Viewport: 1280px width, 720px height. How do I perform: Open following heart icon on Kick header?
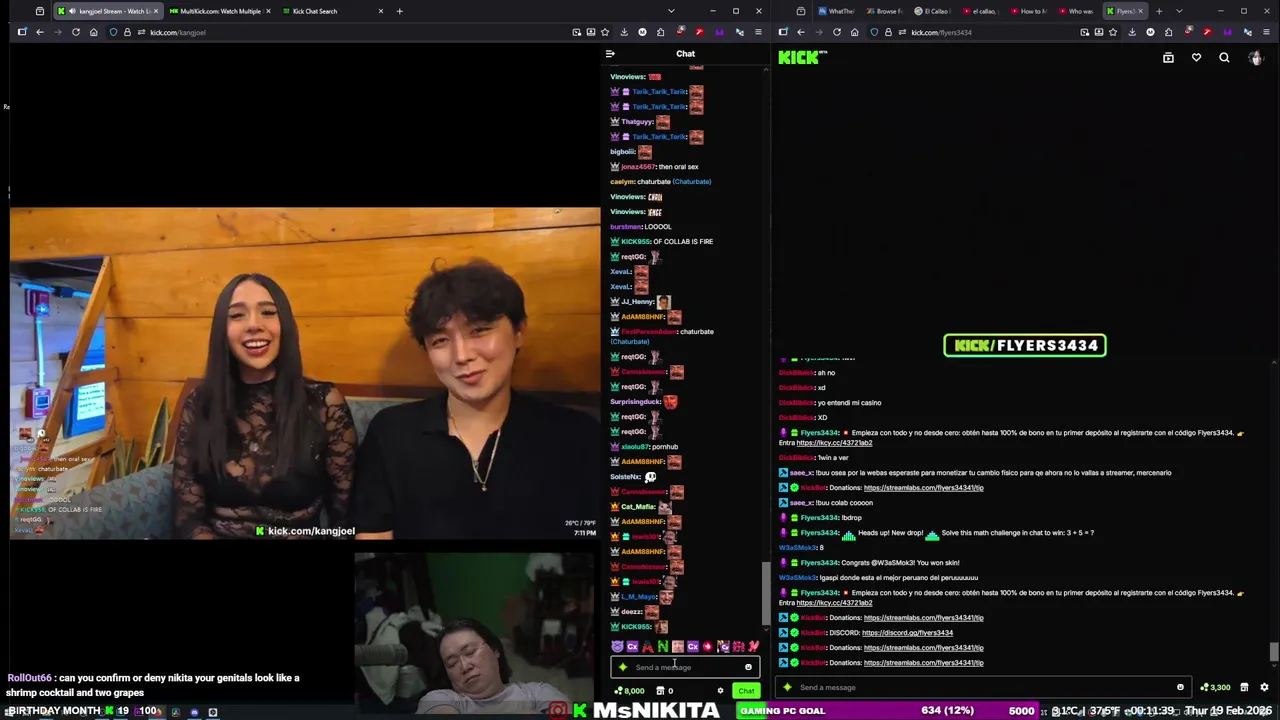[x=1196, y=58]
